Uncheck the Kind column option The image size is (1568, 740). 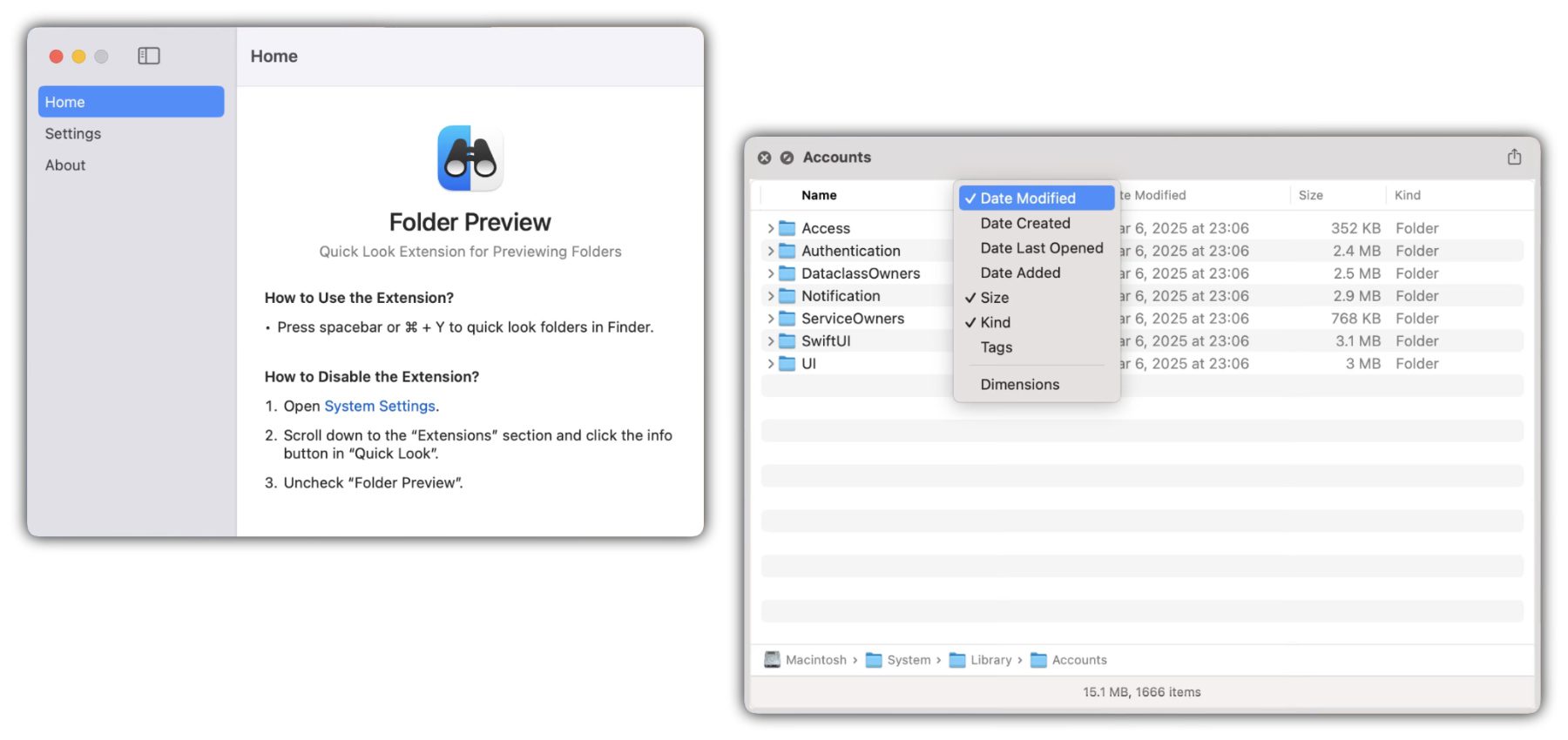tap(995, 322)
